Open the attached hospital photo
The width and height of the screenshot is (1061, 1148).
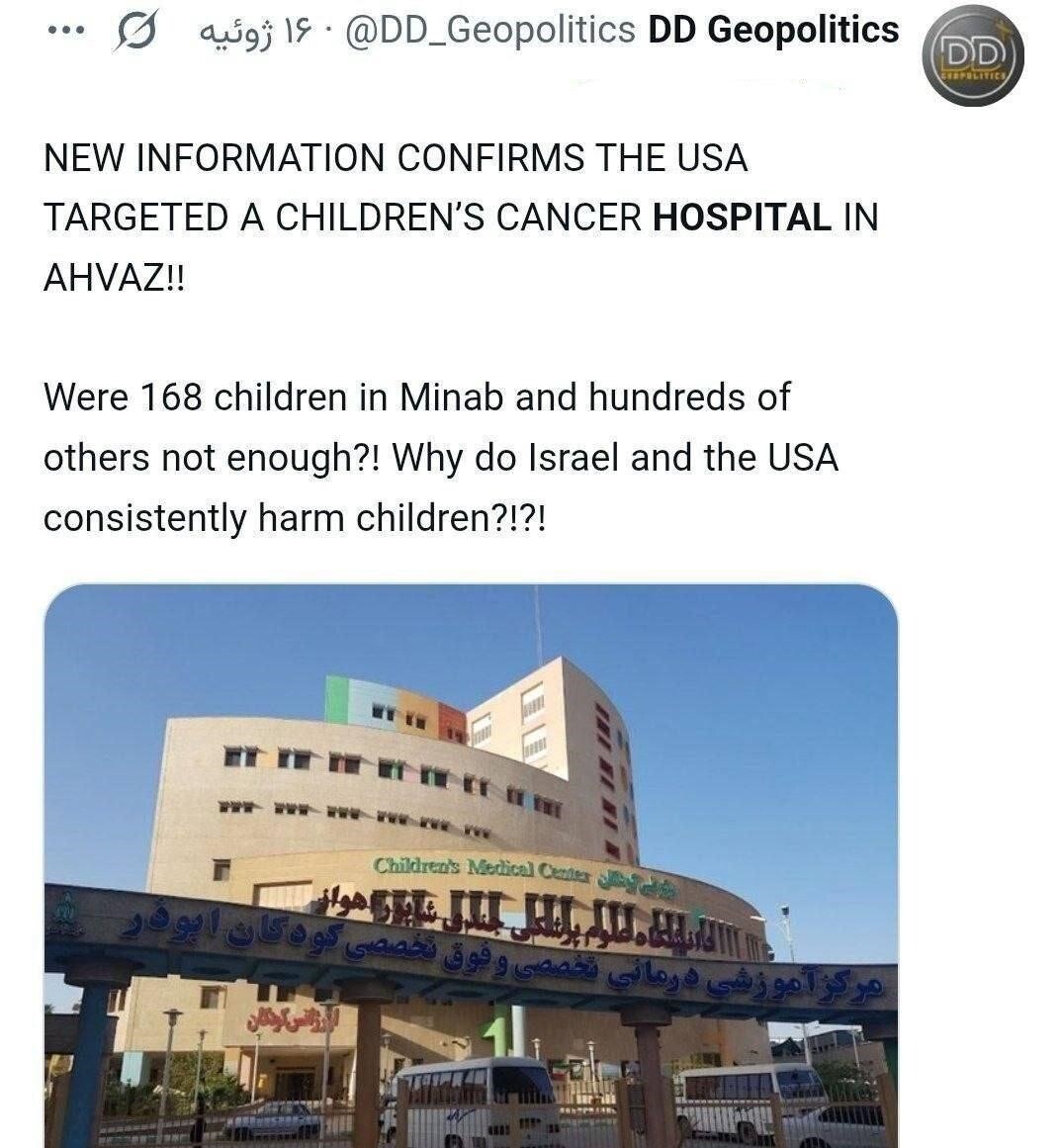pyautogui.click(x=471, y=865)
